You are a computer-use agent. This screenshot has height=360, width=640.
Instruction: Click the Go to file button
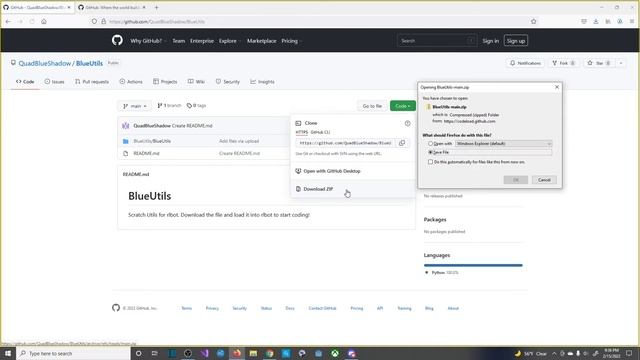[x=372, y=106]
